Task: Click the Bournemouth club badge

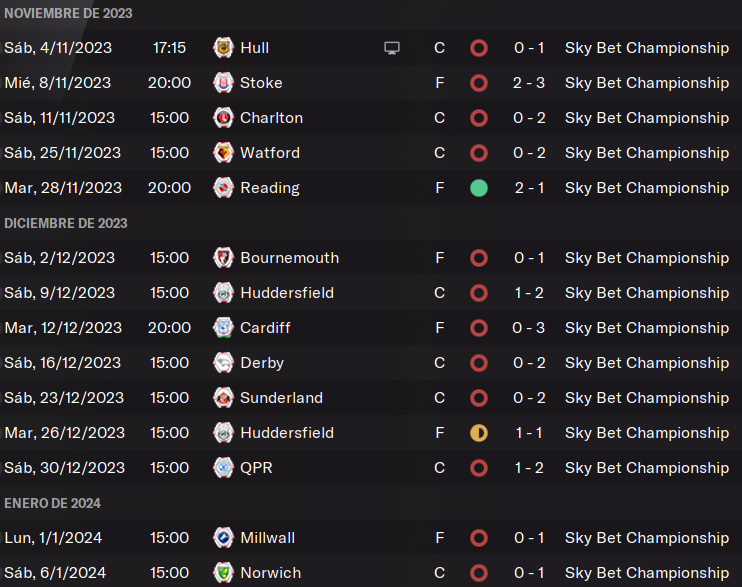Action: click(223, 258)
